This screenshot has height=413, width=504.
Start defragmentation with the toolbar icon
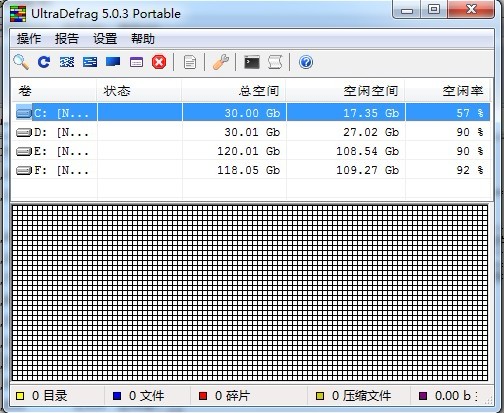click(x=67, y=62)
